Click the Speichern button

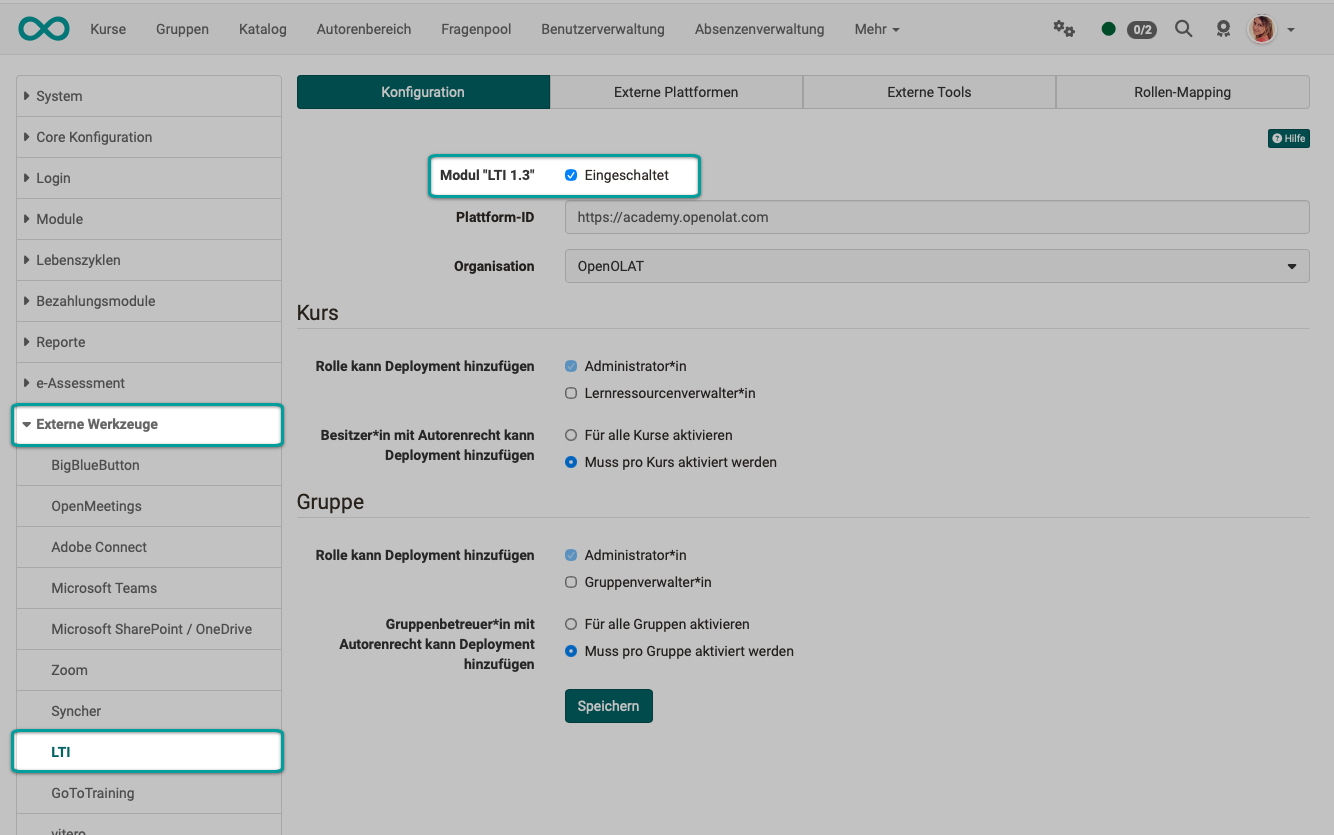pyautogui.click(x=608, y=706)
